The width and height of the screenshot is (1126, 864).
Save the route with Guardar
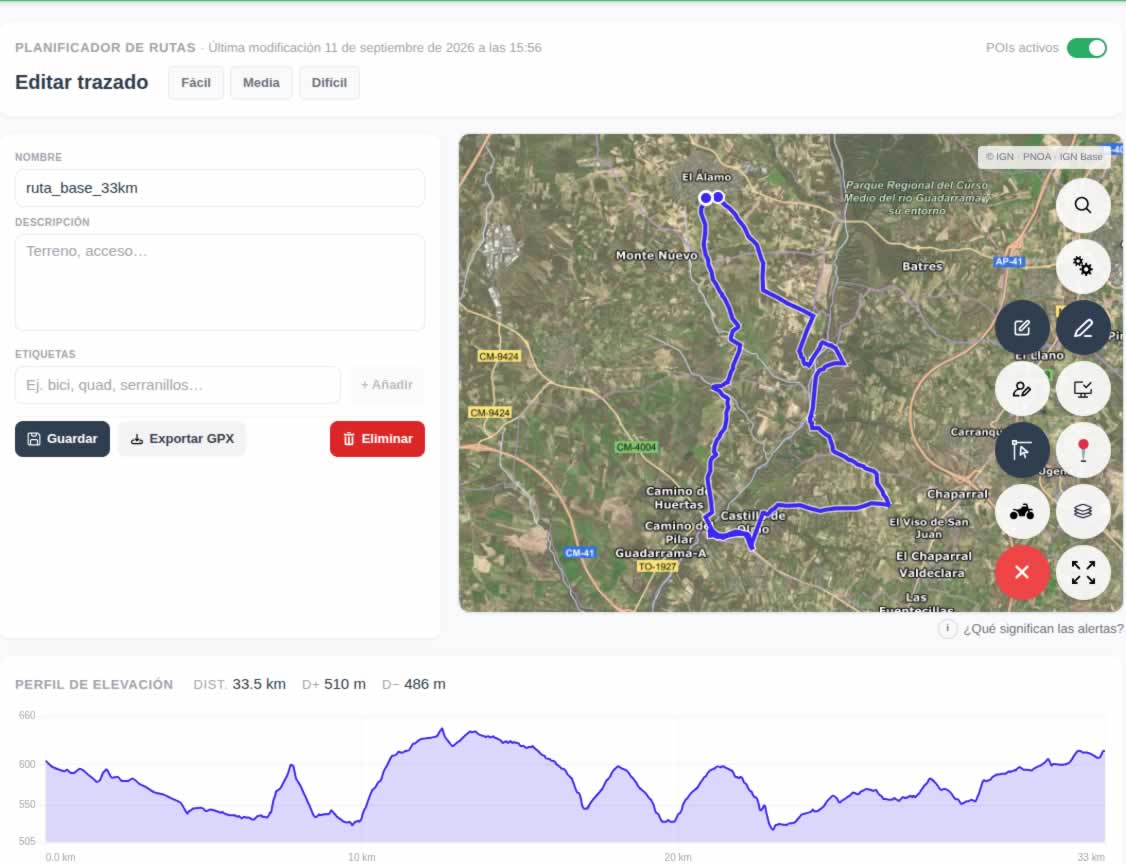pos(62,439)
